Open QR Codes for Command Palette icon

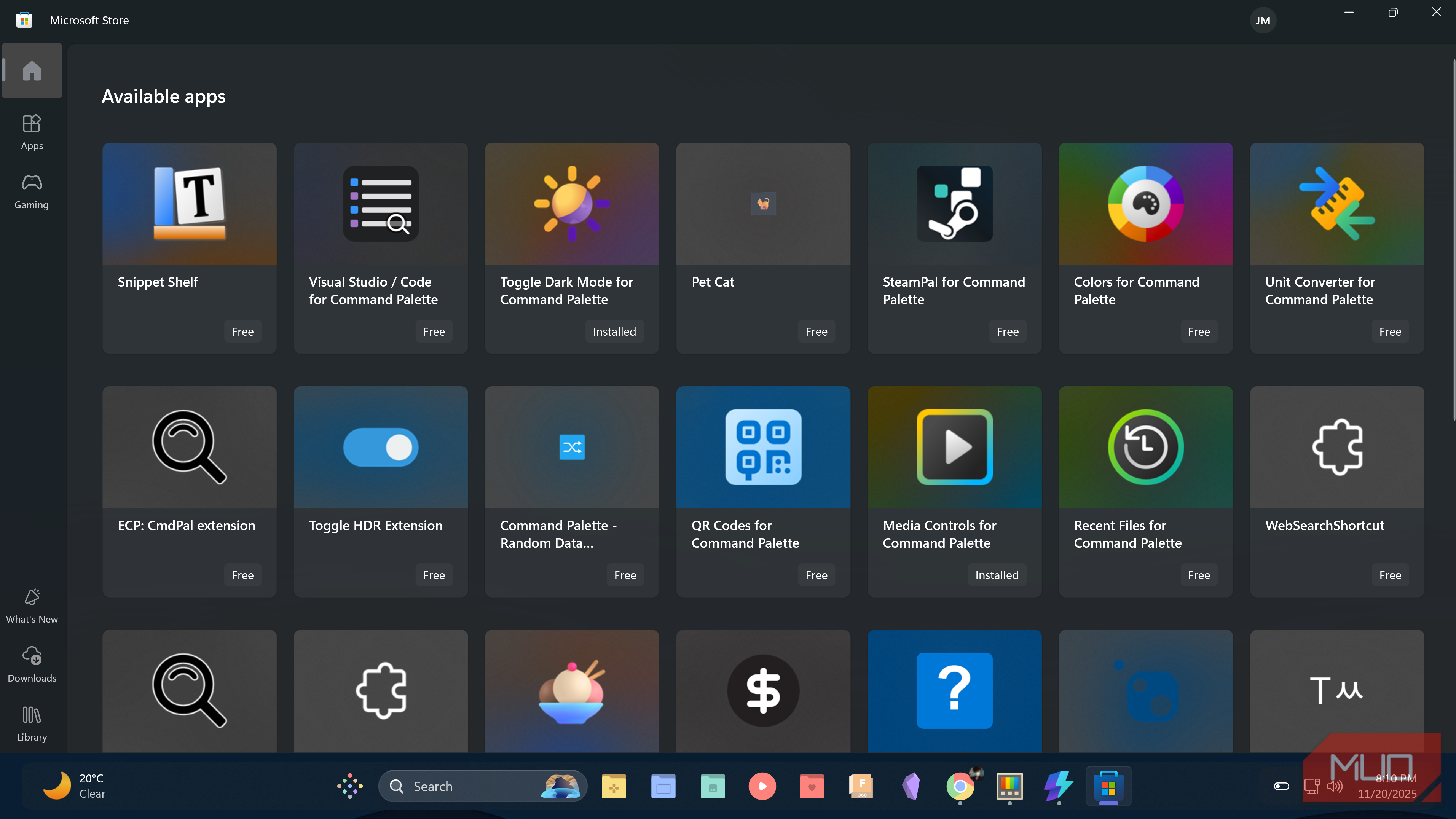click(x=763, y=447)
